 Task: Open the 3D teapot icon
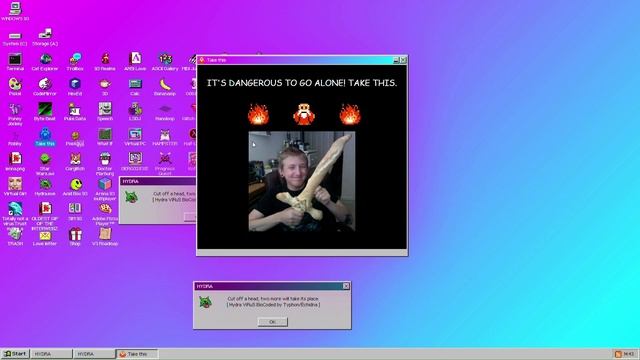(x=105, y=87)
